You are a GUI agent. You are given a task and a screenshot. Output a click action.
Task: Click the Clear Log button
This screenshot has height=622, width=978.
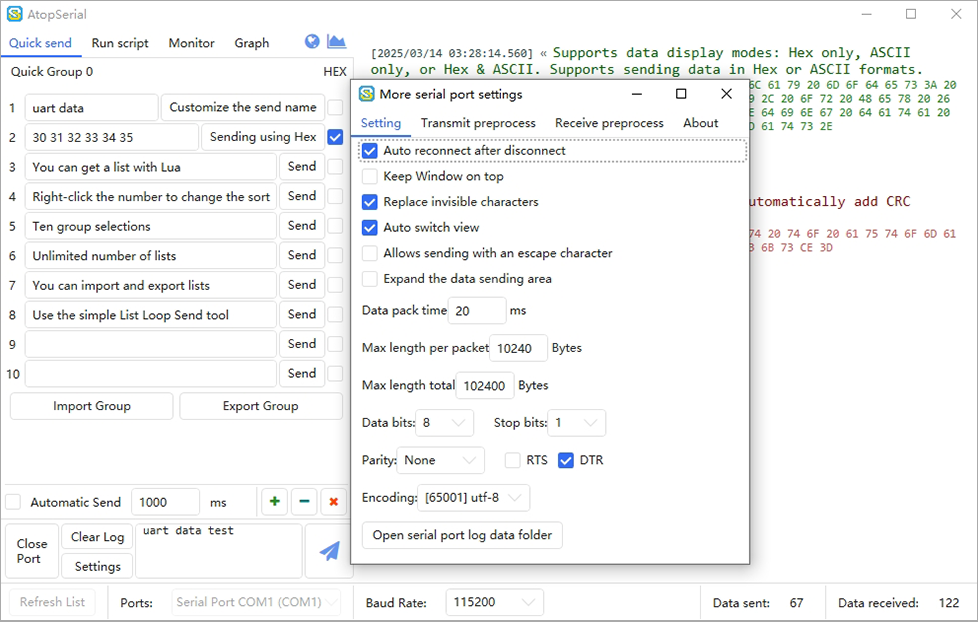pyautogui.click(x=97, y=537)
